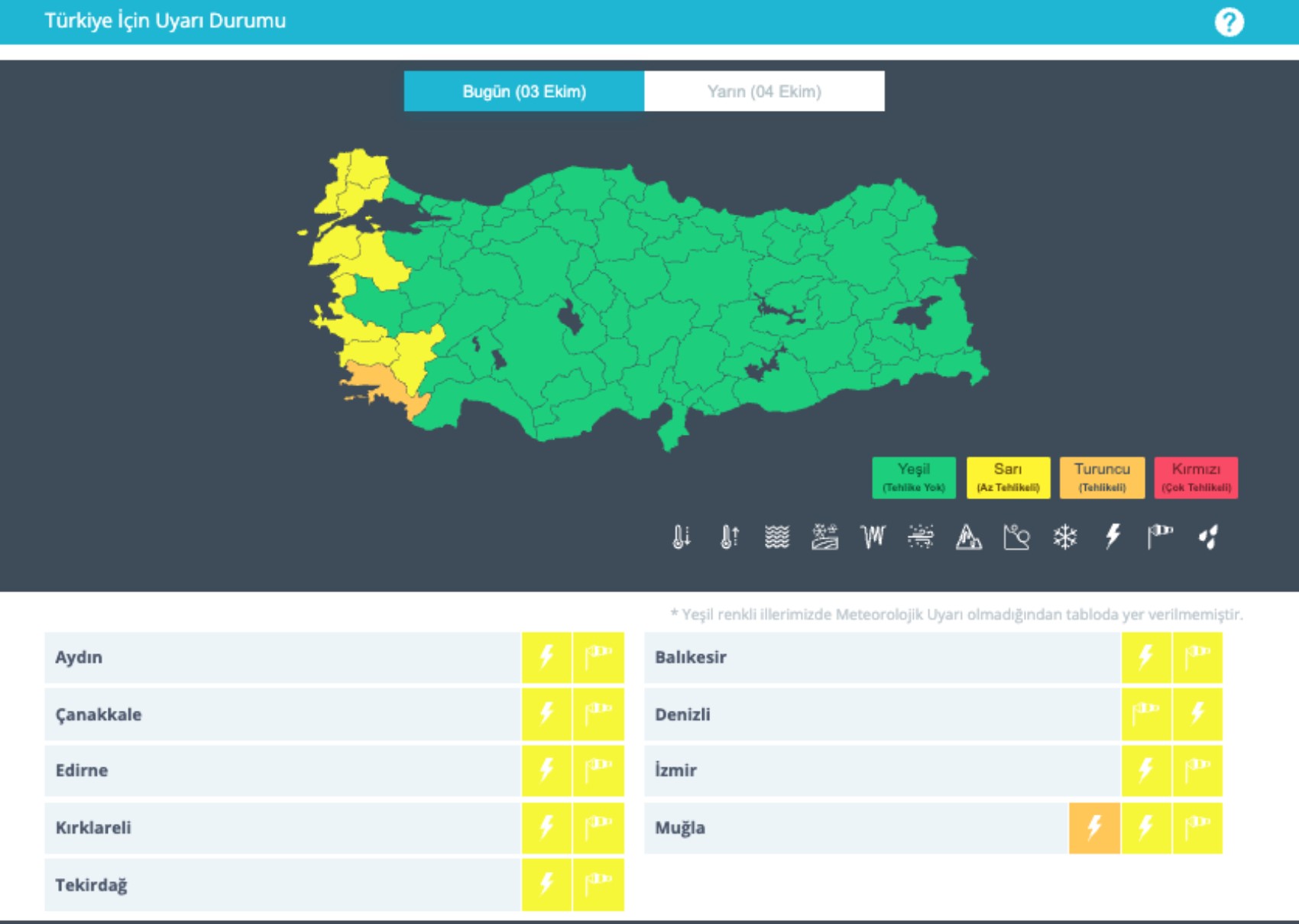Select the Bugün (03 Ekim) tab
The height and width of the screenshot is (924, 1299).
pyautogui.click(x=524, y=92)
